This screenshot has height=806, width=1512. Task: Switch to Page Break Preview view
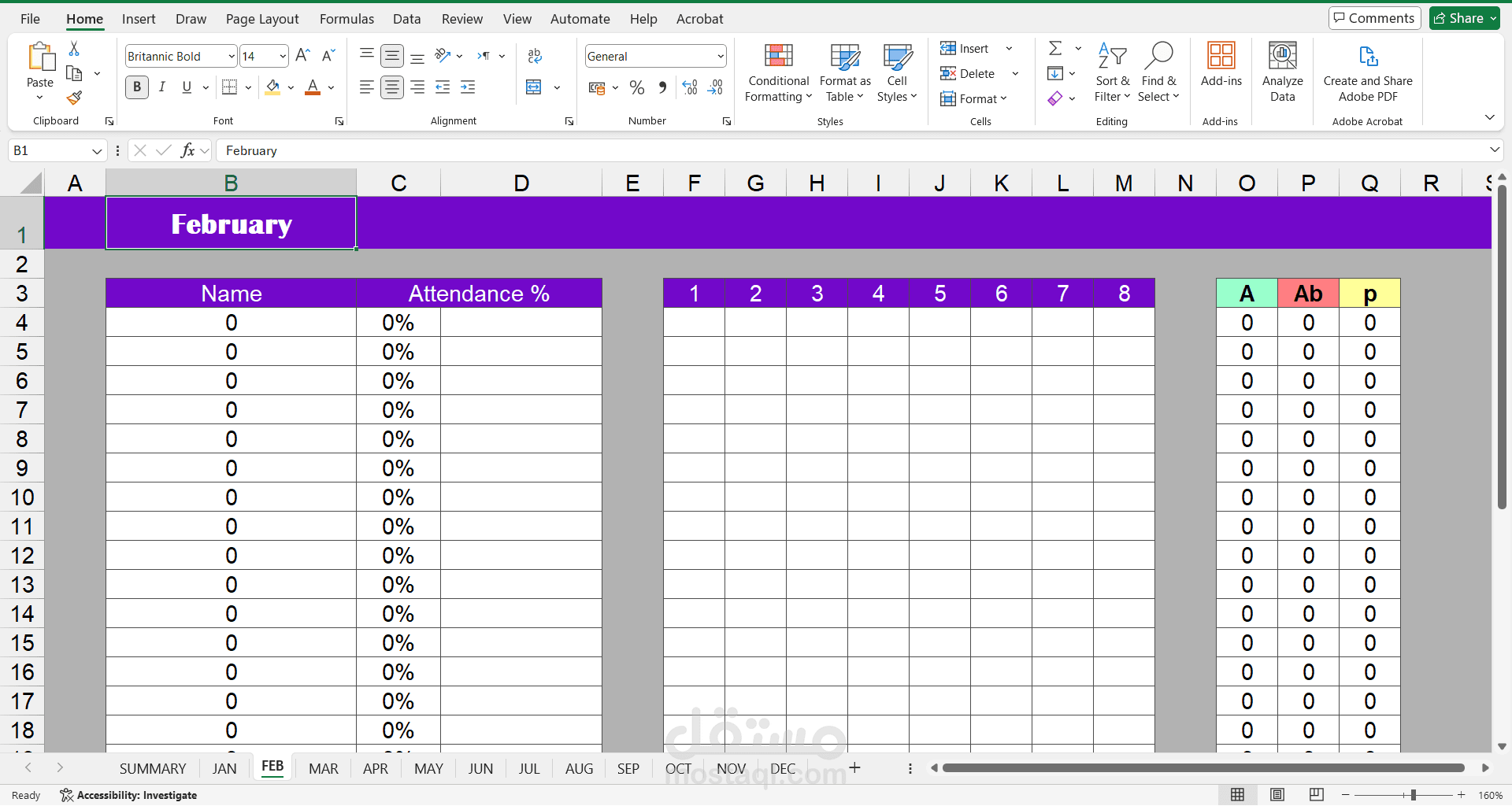pyautogui.click(x=1316, y=795)
